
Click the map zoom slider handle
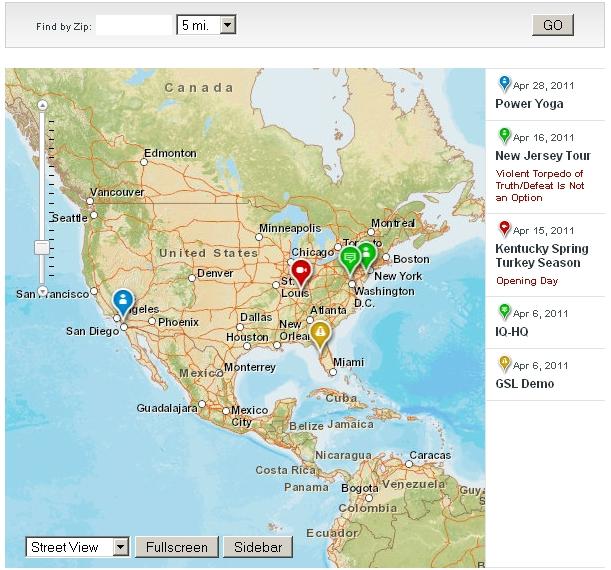pyautogui.click(x=42, y=247)
